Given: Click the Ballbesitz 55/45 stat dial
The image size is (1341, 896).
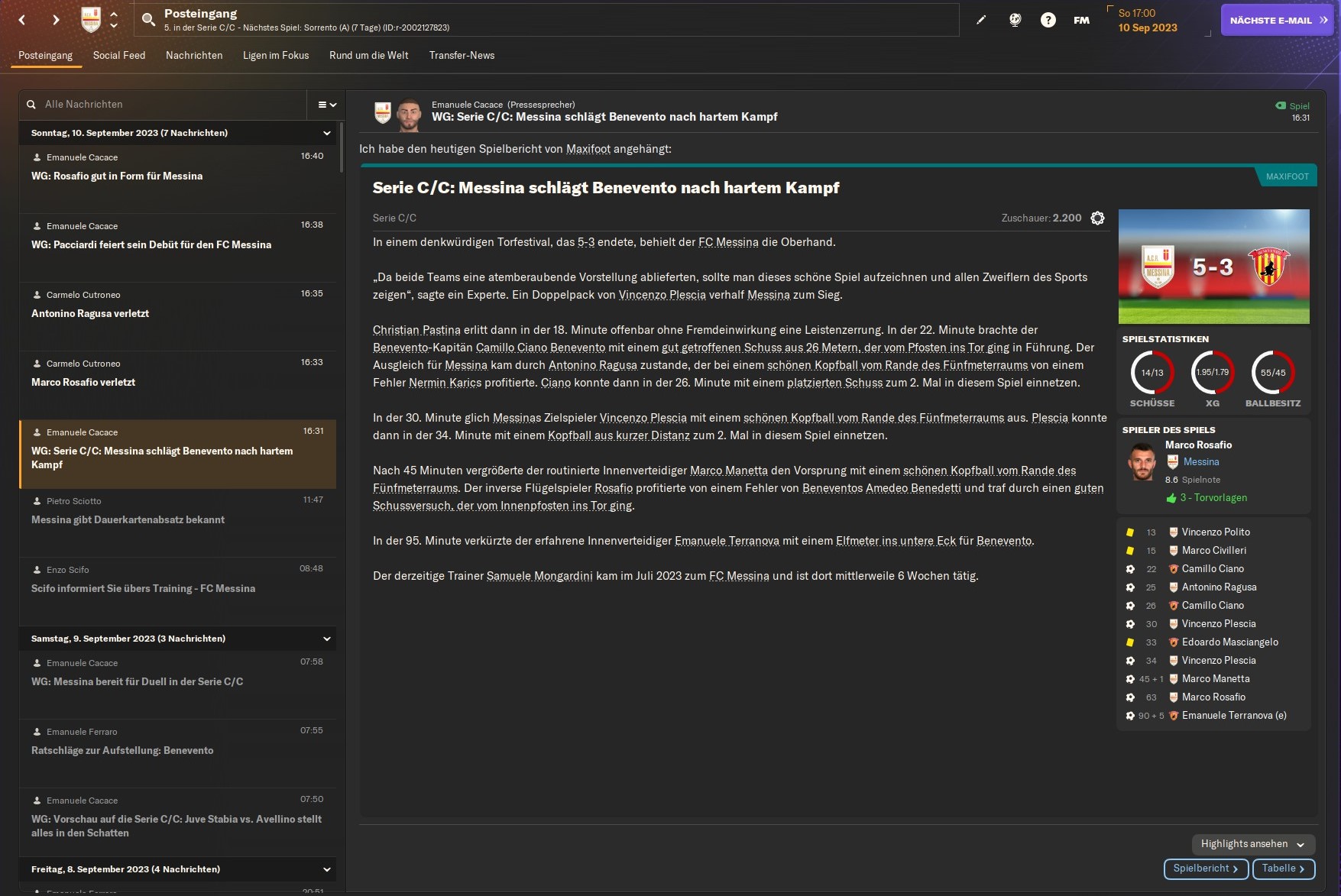Looking at the screenshot, I should [1273, 373].
